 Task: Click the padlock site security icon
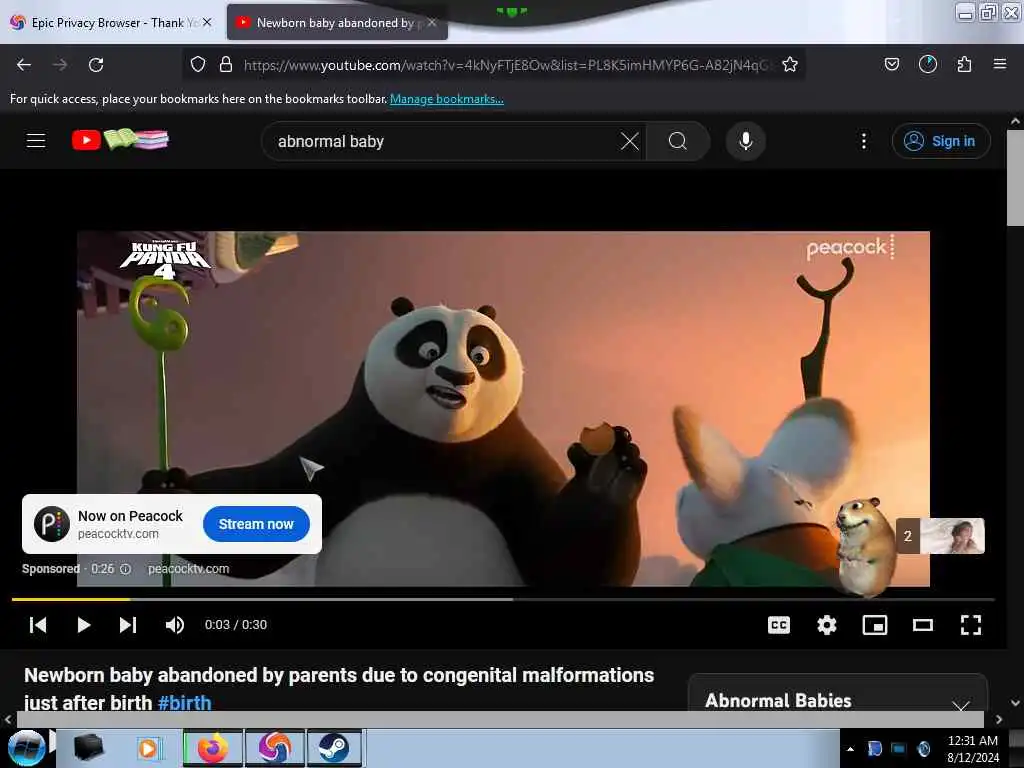pos(226,65)
